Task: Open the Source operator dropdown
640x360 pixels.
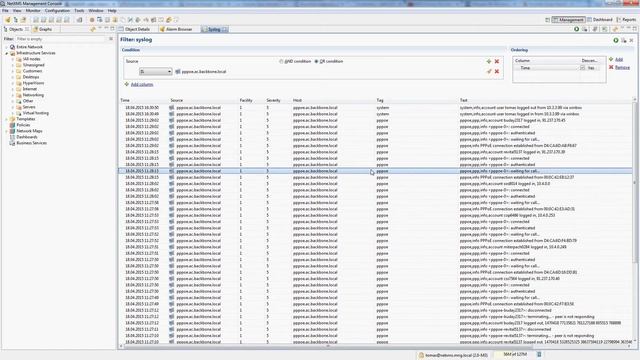Action: 156,71
